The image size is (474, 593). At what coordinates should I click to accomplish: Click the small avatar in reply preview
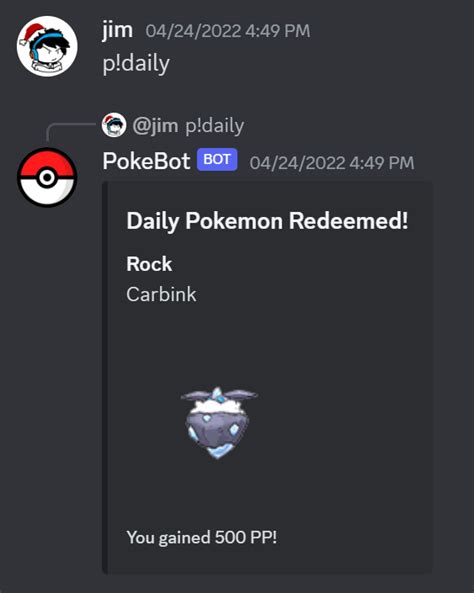click(x=114, y=125)
